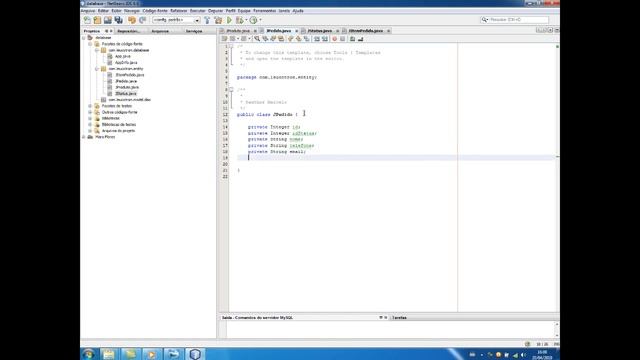Expand Arquivos do projeto node
The height and width of the screenshot is (360, 640).
tap(90, 131)
